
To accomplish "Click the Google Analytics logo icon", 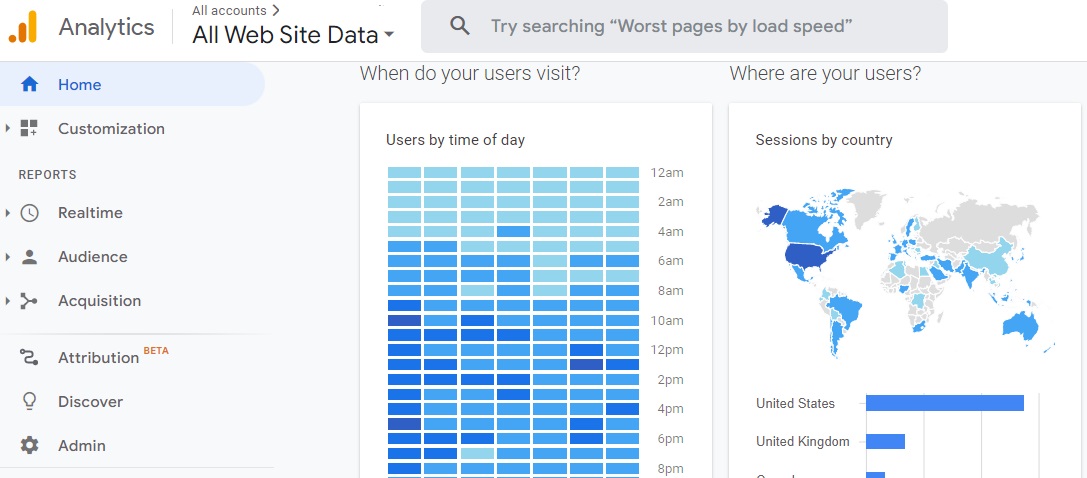I will point(23,27).
